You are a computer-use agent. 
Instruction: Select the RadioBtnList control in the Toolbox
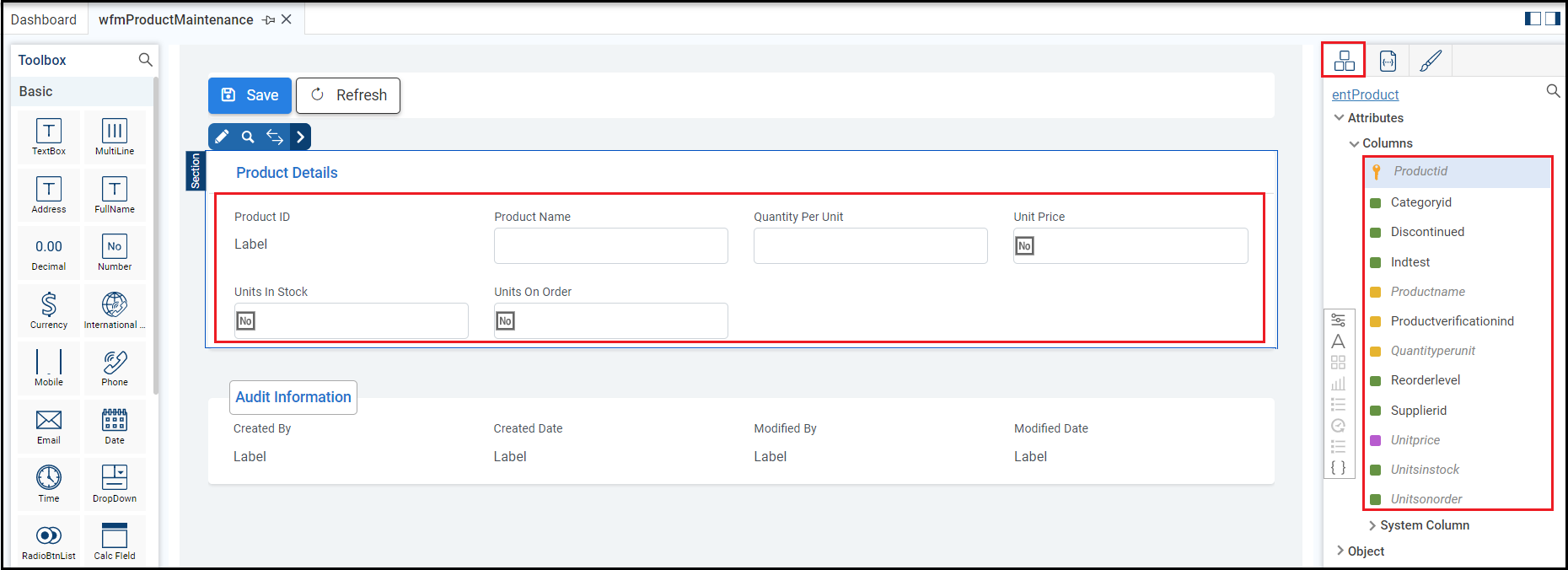click(x=49, y=540)
